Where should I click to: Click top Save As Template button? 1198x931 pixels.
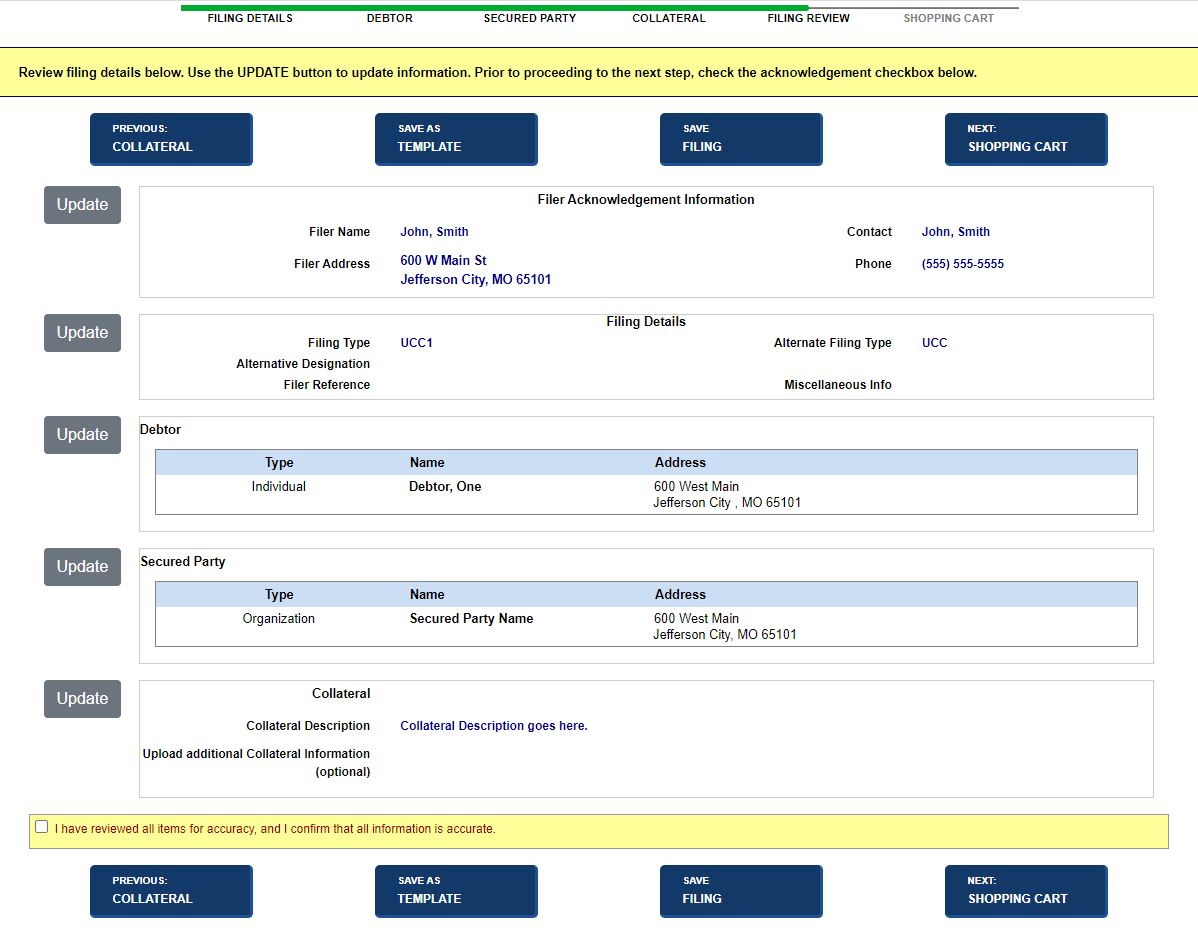point(456,139)
